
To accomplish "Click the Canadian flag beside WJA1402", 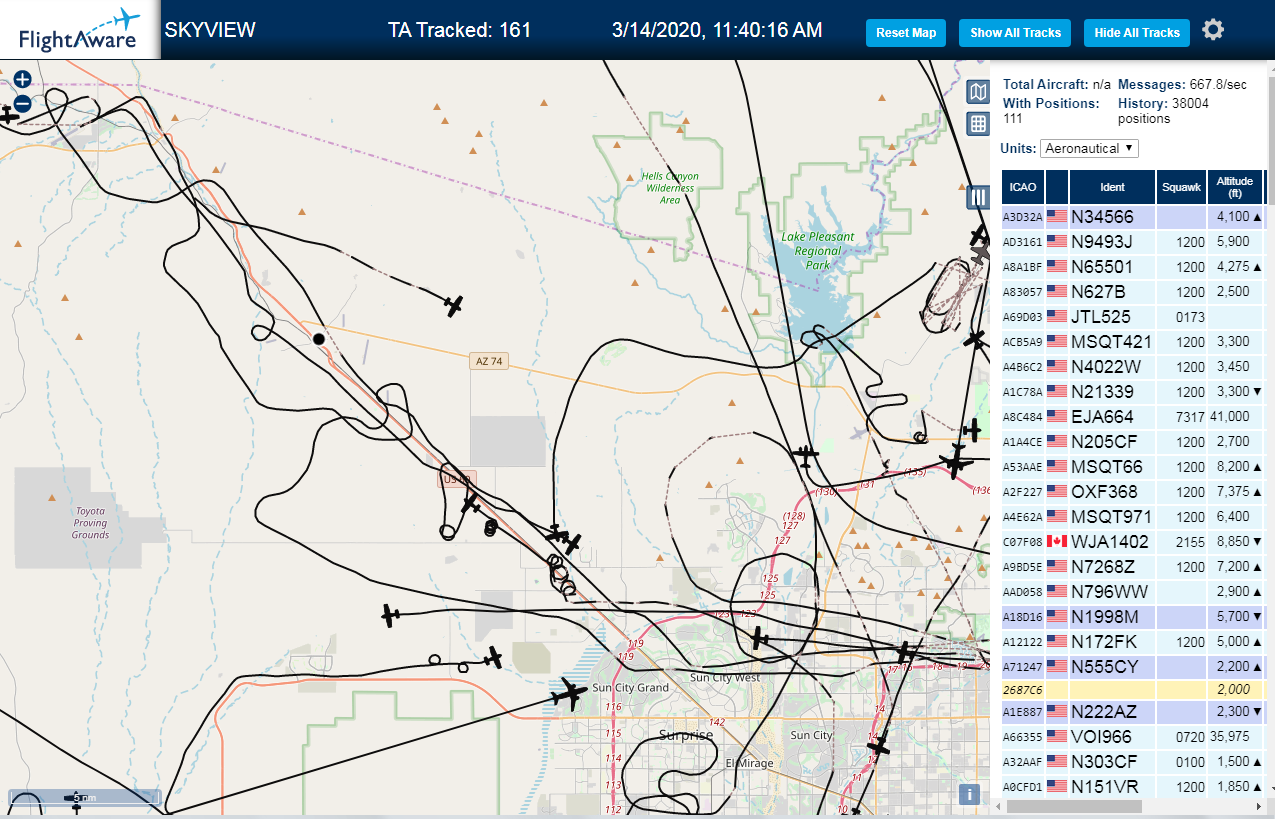I will pos(1057,541).
